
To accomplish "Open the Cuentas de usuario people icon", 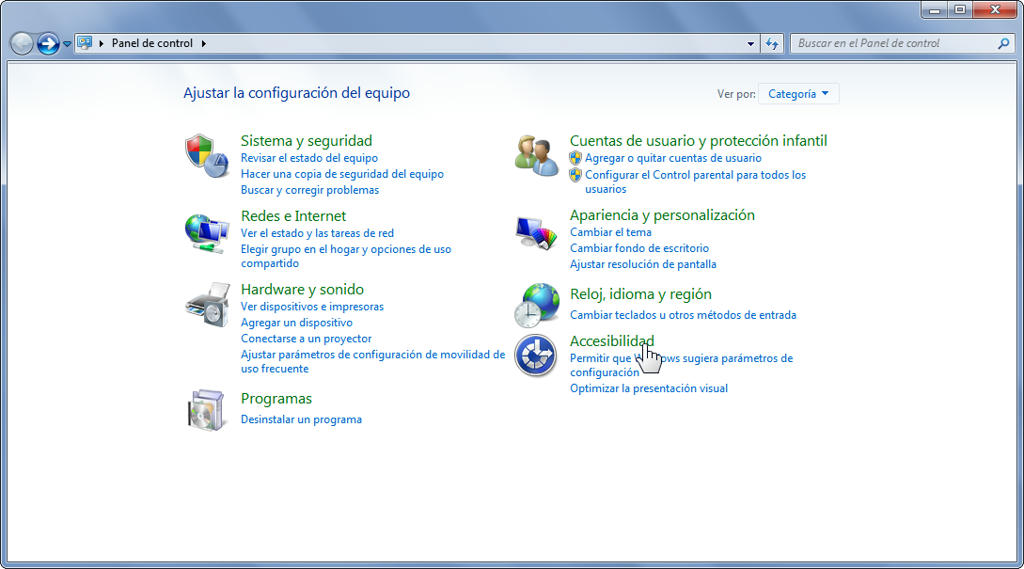I will coord(537,155).
